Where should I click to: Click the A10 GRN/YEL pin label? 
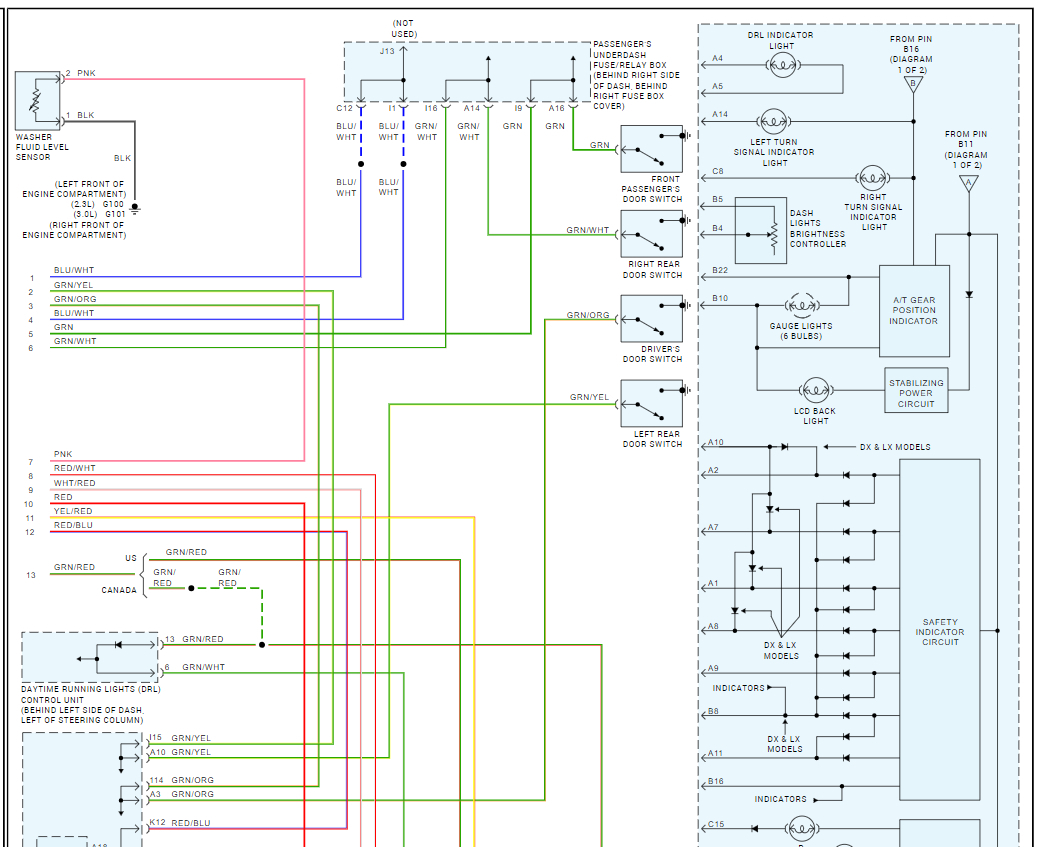pyautogui.click(x=180, y=752)
